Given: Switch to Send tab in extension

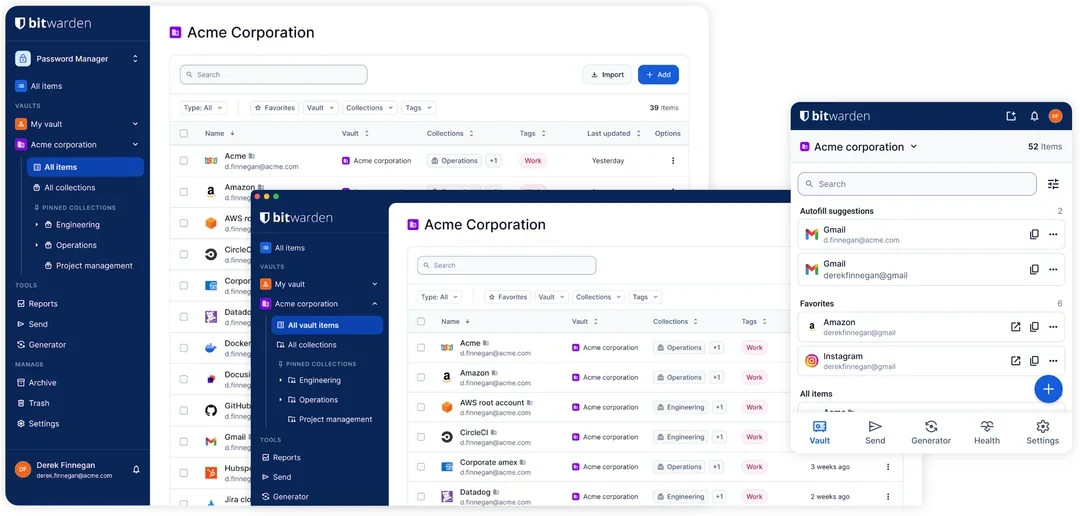Looking at the screenshot, I should click(x=875, y=433).
